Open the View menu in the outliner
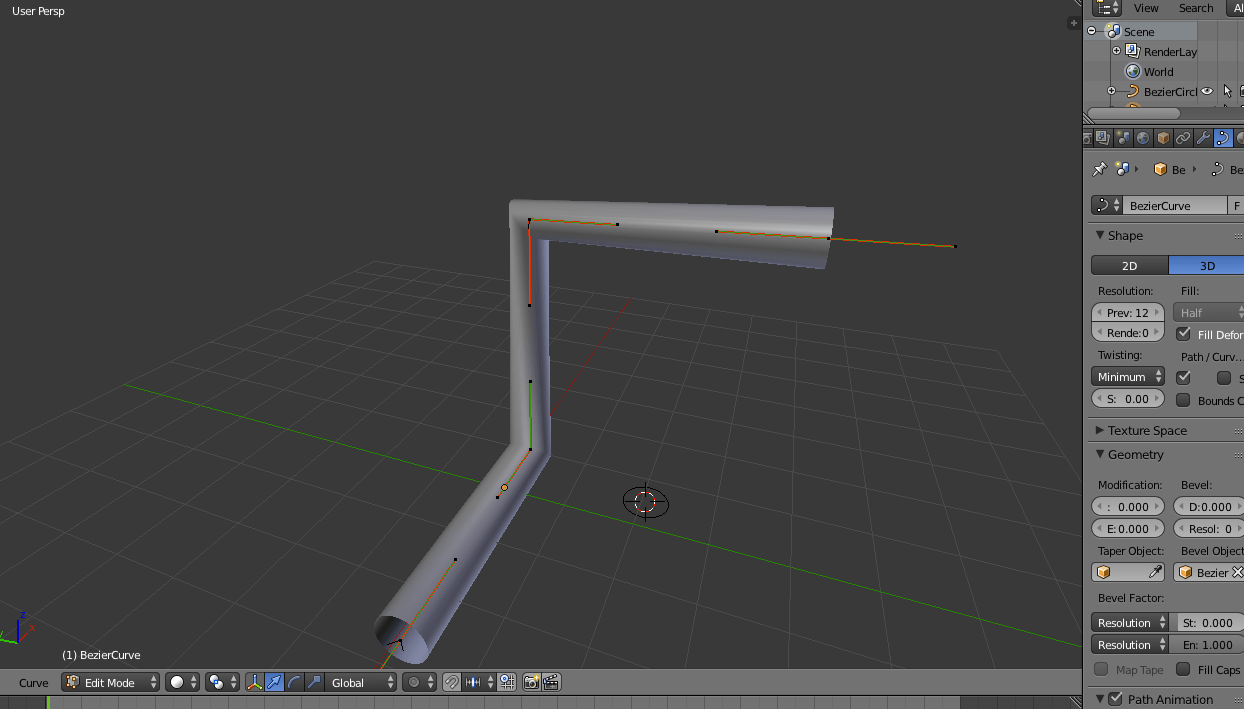This screenshot has height=709, width=1244. 1146,8
